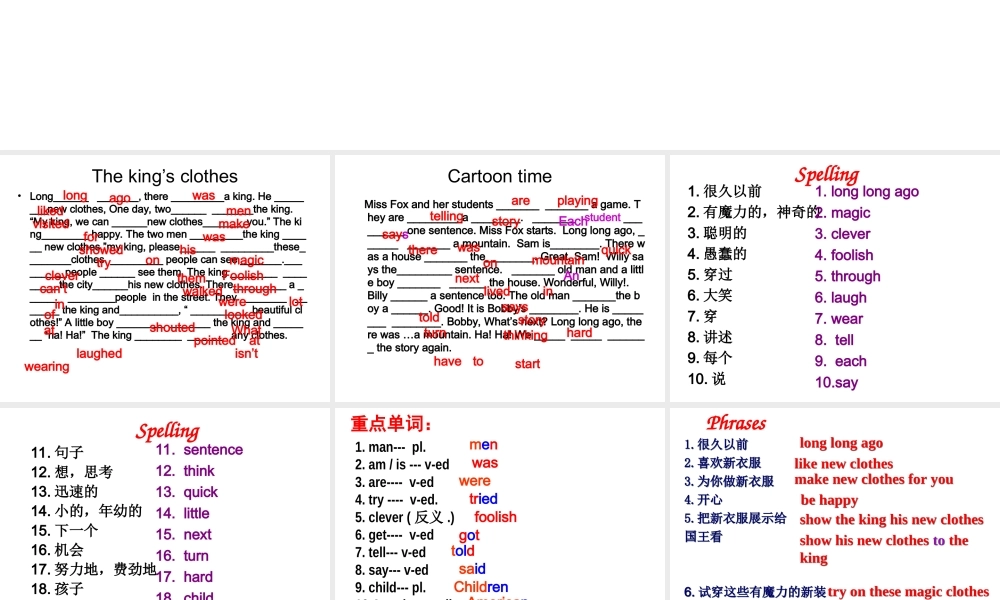Image resolution: width=1000 pixels, height=600 pixels.
Task: Click the red phrase 'like new clothes'
Action: point(844,464)
